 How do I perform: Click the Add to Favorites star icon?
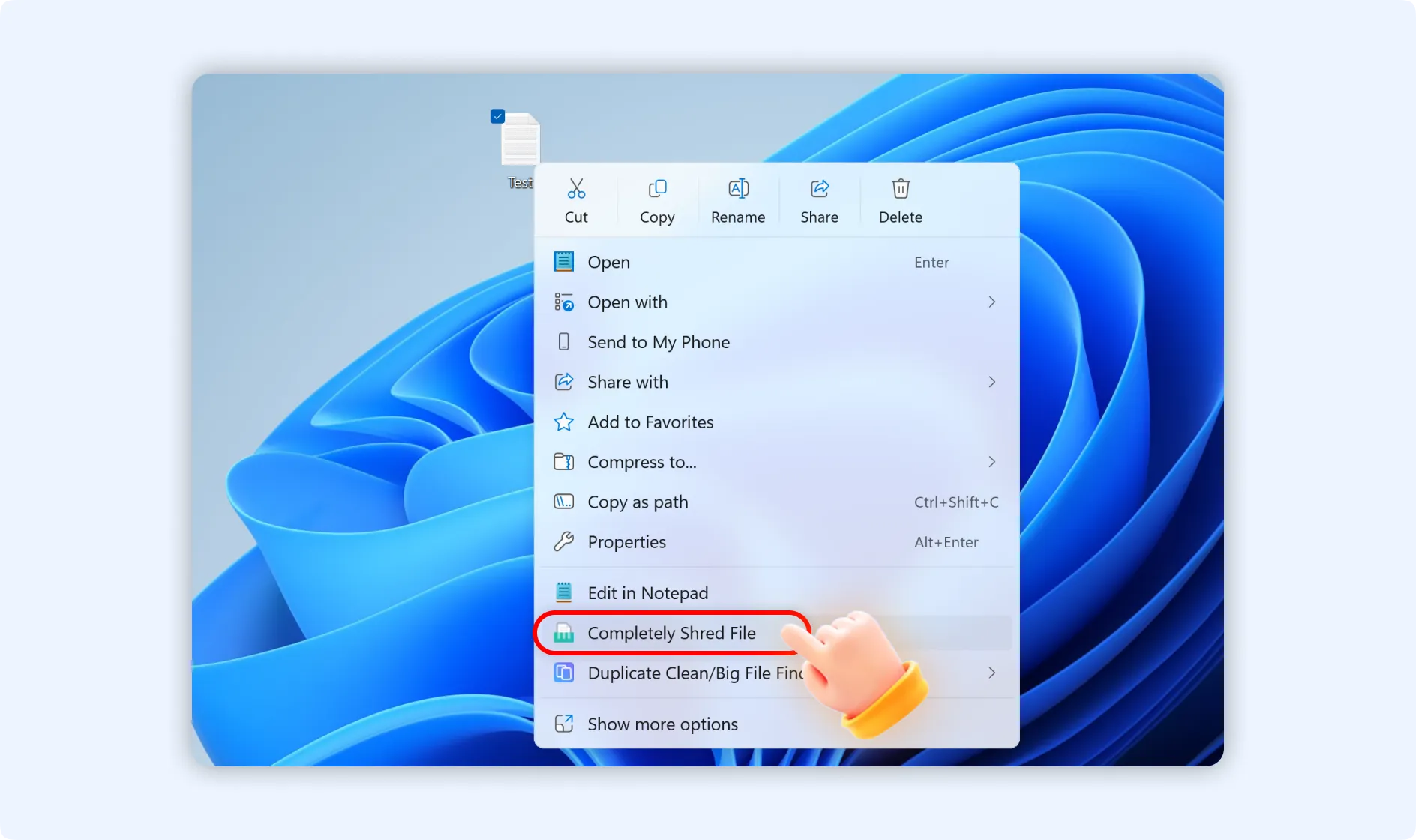pyautogui.click(x=563, y=421)
